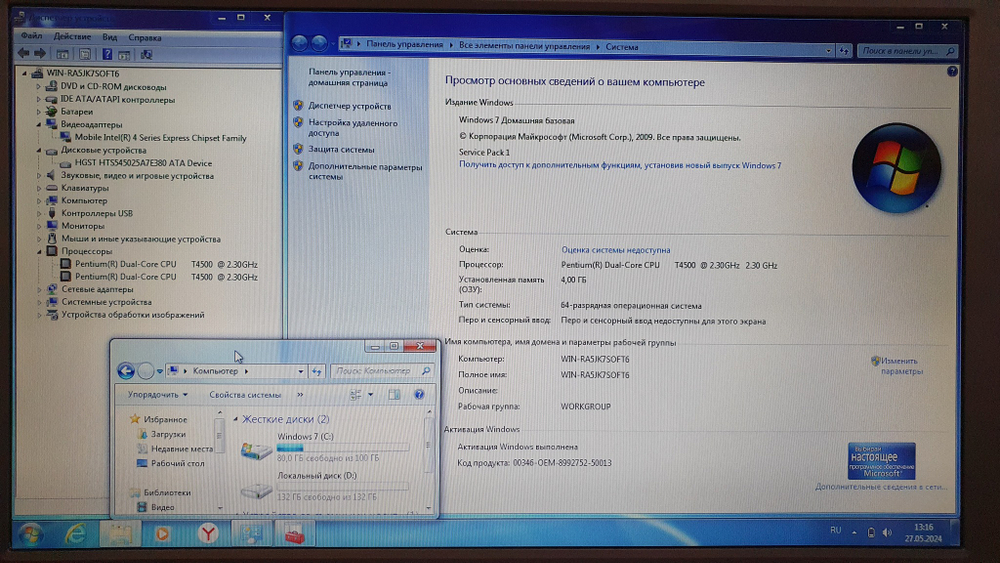Open address bar dropdown in System window
This screenshot has height=563, width=1000.
click(828, 50)
